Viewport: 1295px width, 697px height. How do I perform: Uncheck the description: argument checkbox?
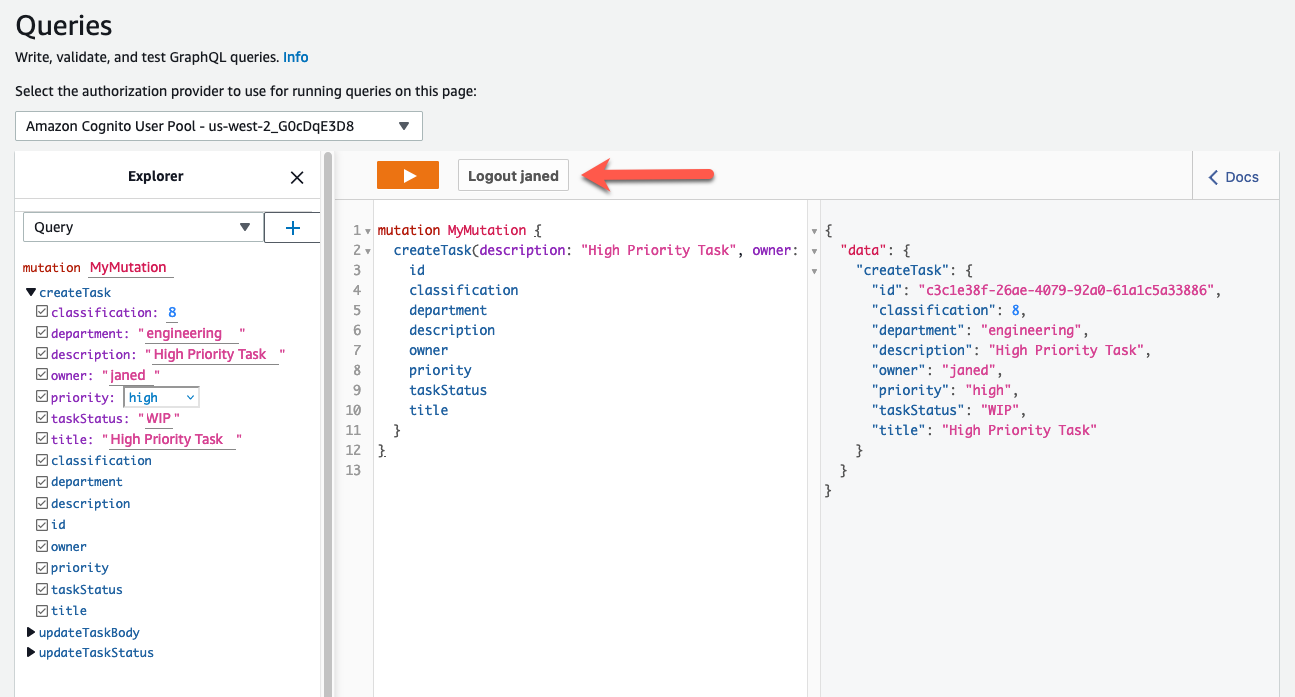[x=42, y=354]
